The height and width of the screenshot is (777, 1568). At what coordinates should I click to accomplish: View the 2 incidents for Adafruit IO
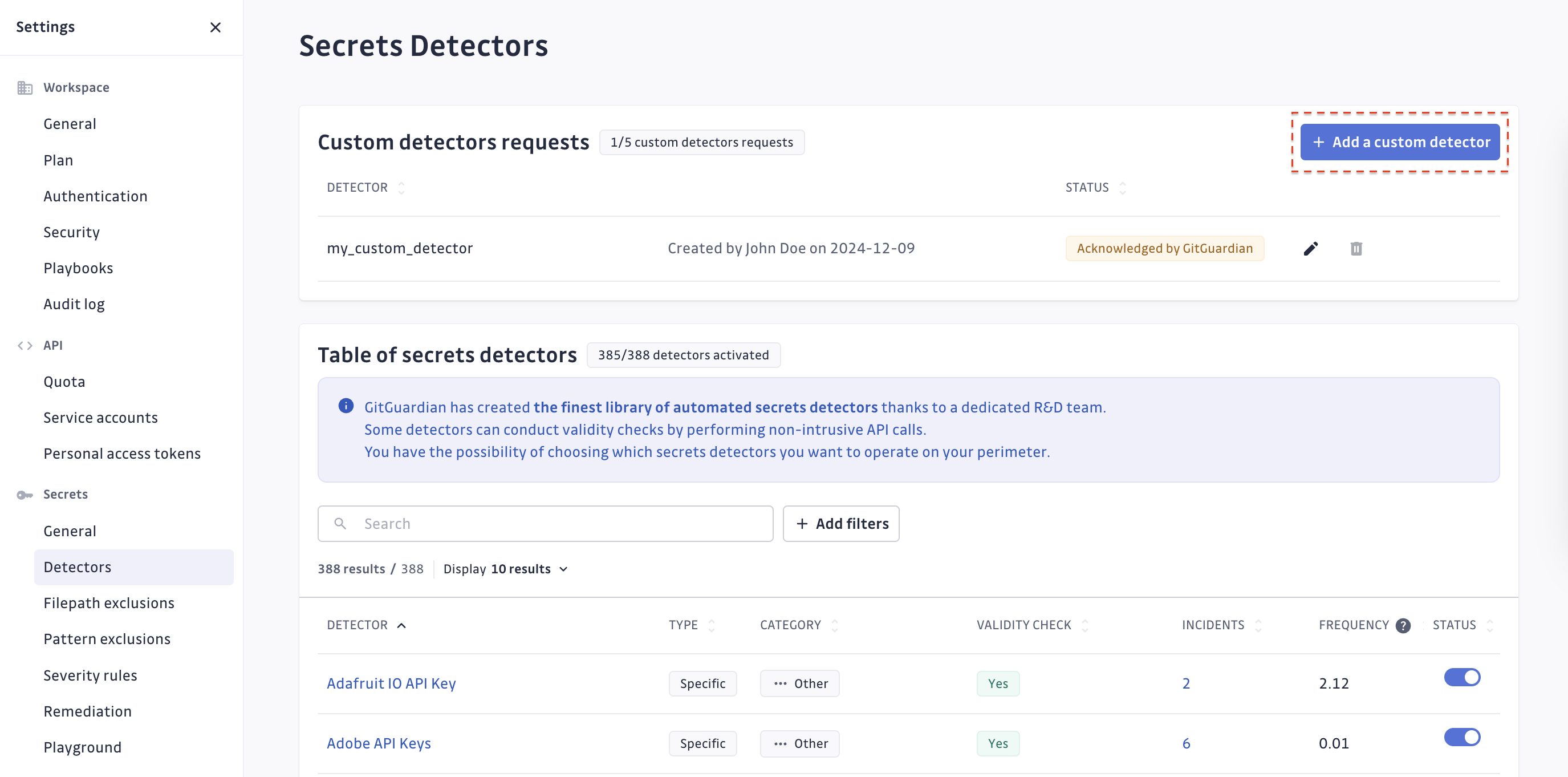(1186, 683)
